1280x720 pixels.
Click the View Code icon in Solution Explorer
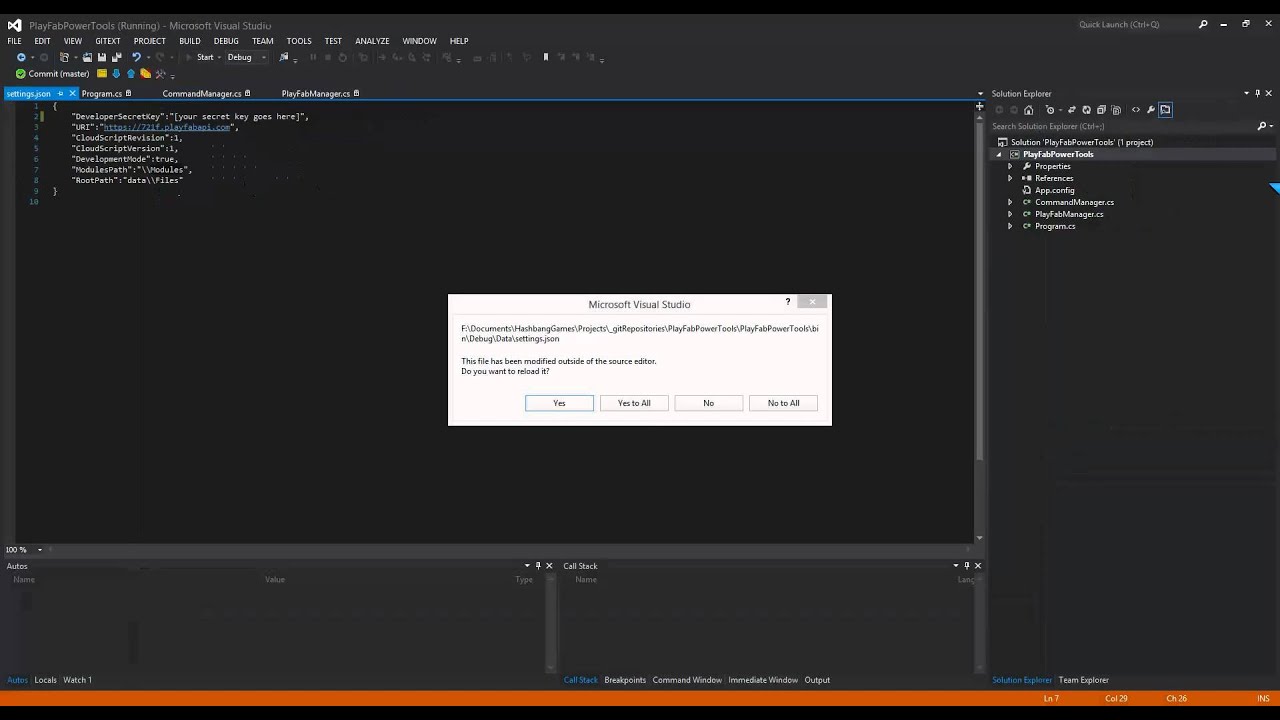pos(1136,110)
